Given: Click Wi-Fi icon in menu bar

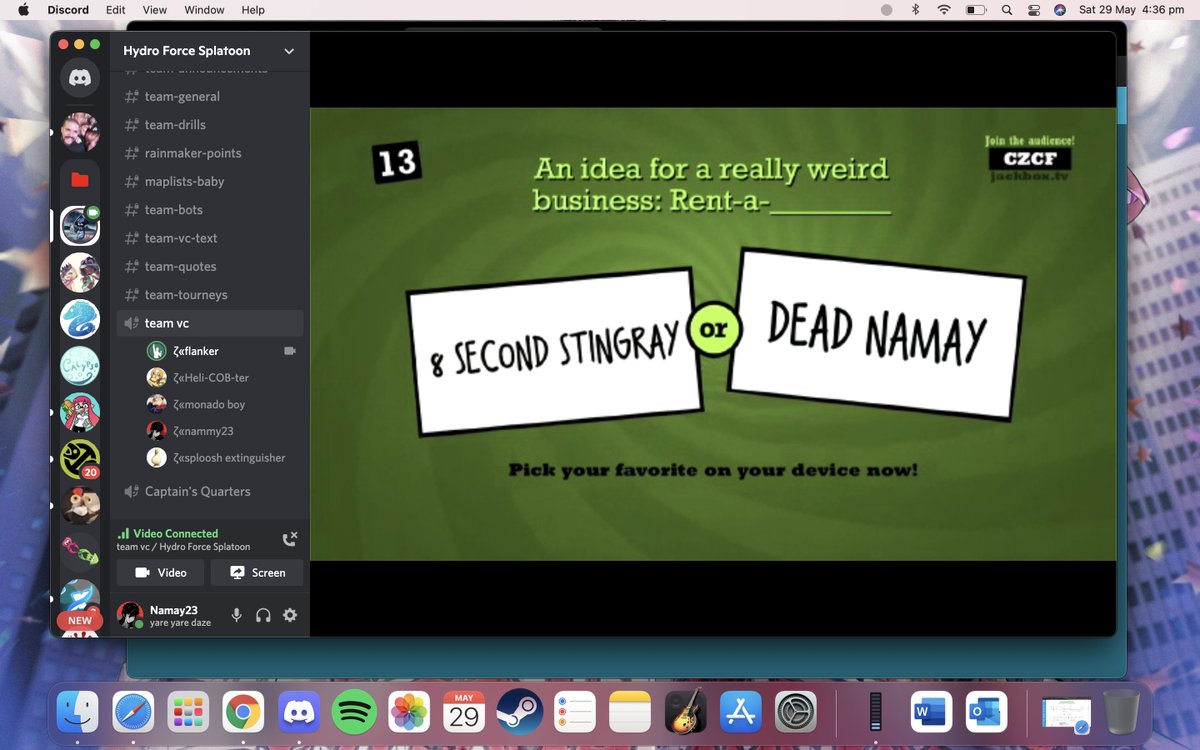Looking at the screenshot, I should click(944, 10).
